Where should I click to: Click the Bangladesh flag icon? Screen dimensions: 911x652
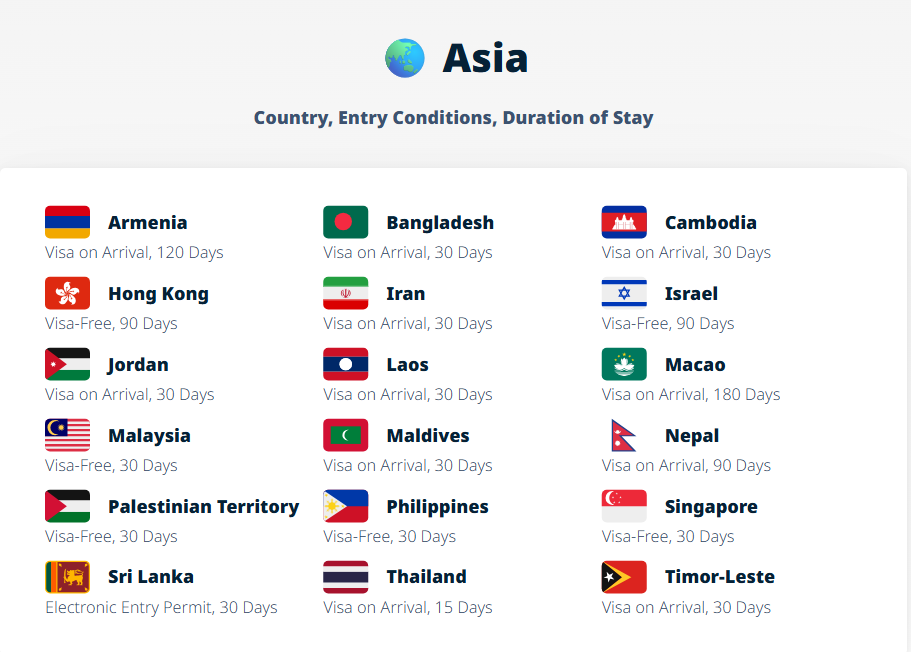[345, 222]
